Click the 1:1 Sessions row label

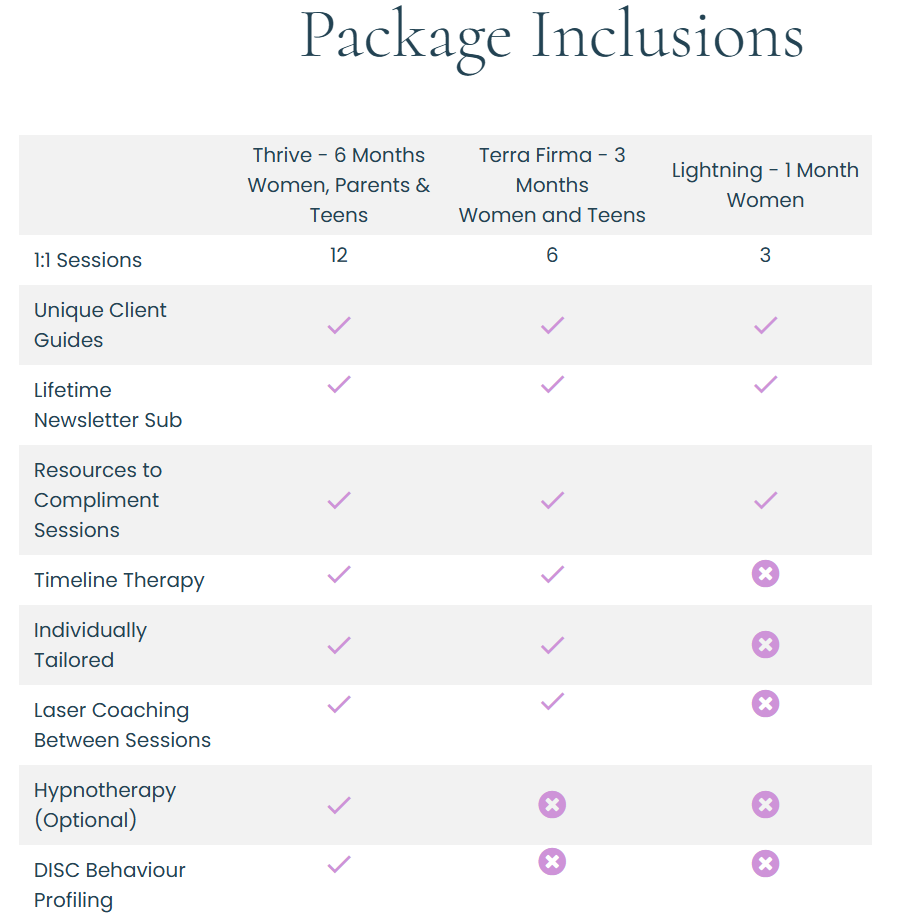(88, 260)
